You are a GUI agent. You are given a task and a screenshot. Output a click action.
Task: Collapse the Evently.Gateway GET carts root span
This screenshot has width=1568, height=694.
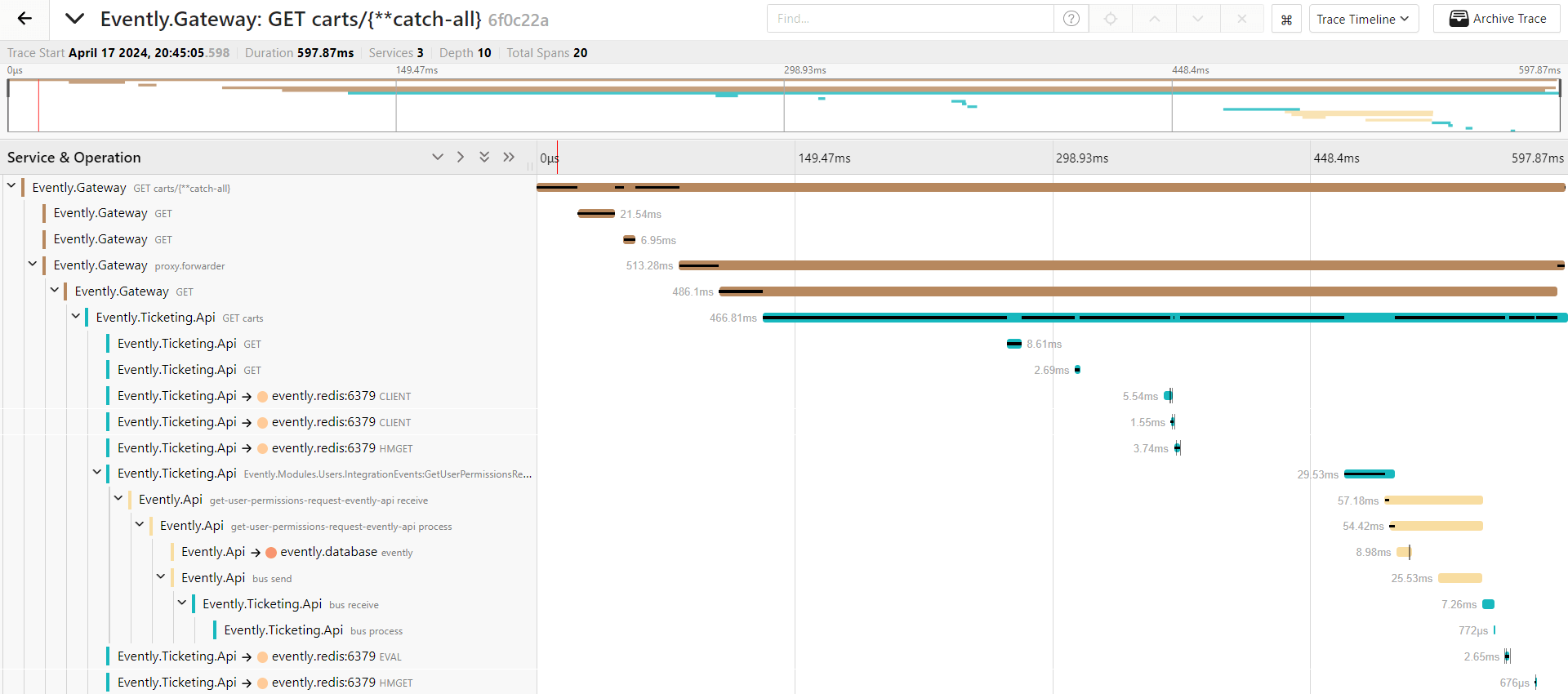pyautogui.click(x=11, y=186)
